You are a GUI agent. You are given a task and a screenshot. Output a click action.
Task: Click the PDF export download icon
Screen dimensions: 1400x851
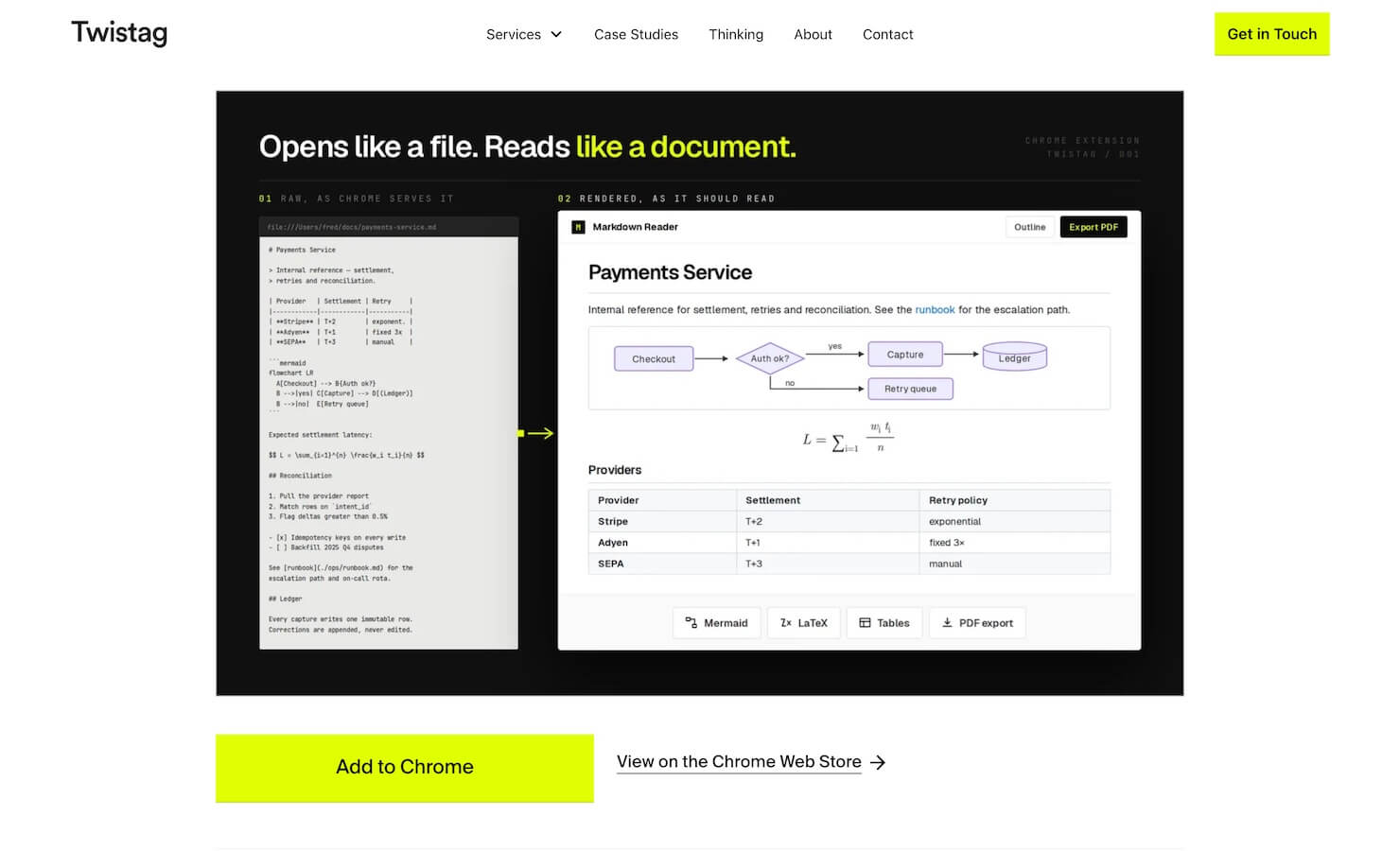tap(947, 623)
